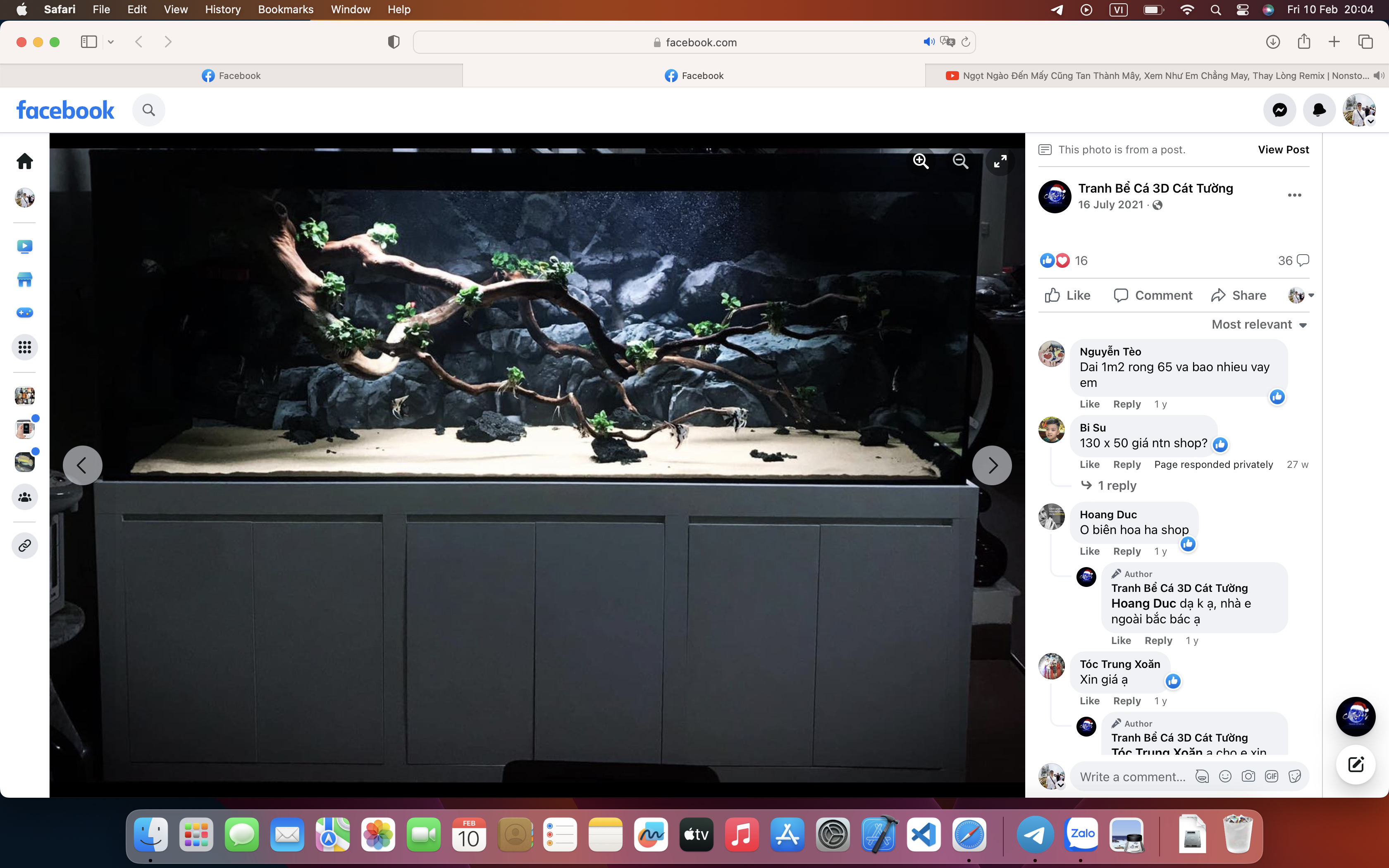
Task: Enter fullscreen photo view
Action: pos(1000,161)
